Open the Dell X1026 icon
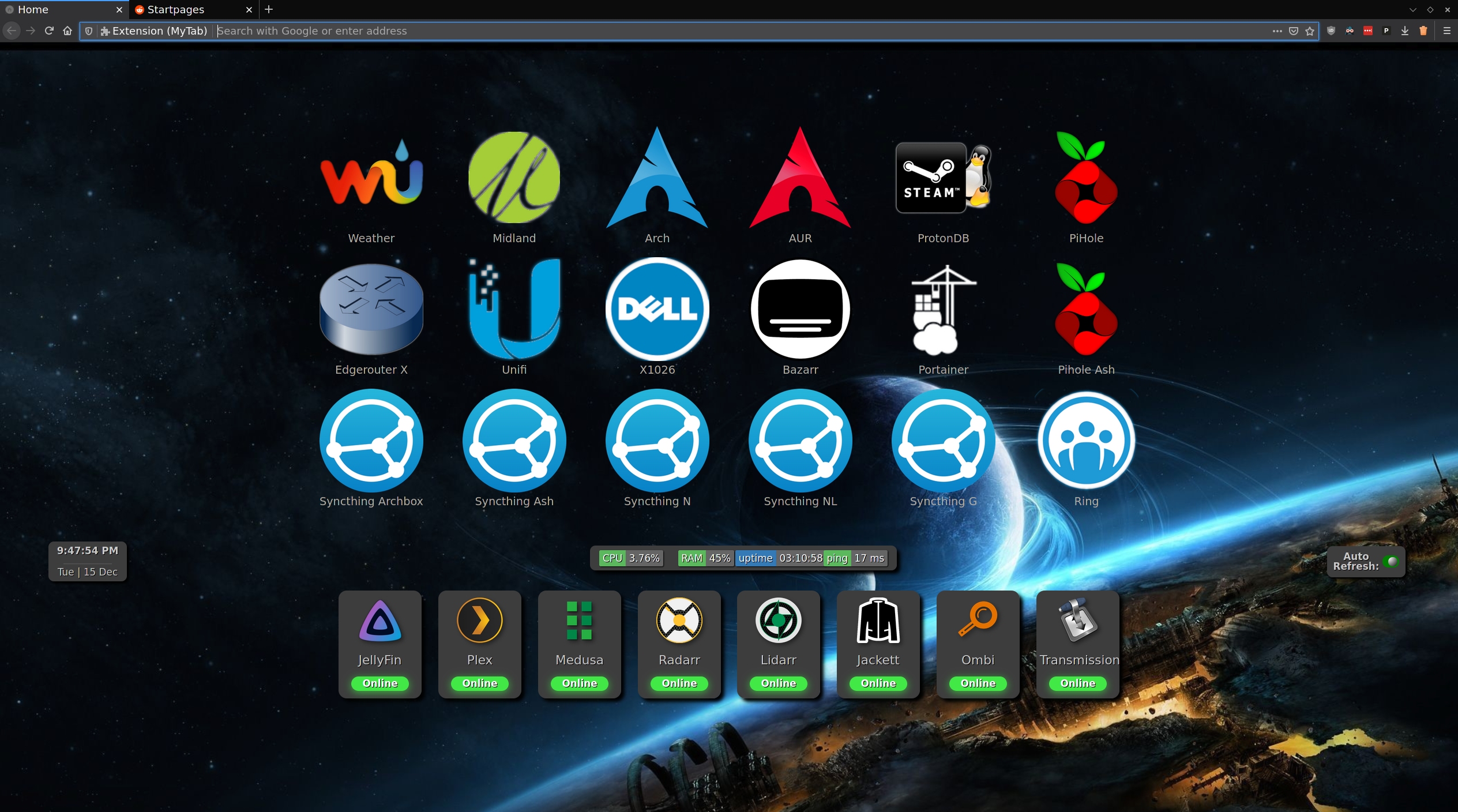Image resolution: width=1458 pixels, height=812 pixels. tap(657, 309)
